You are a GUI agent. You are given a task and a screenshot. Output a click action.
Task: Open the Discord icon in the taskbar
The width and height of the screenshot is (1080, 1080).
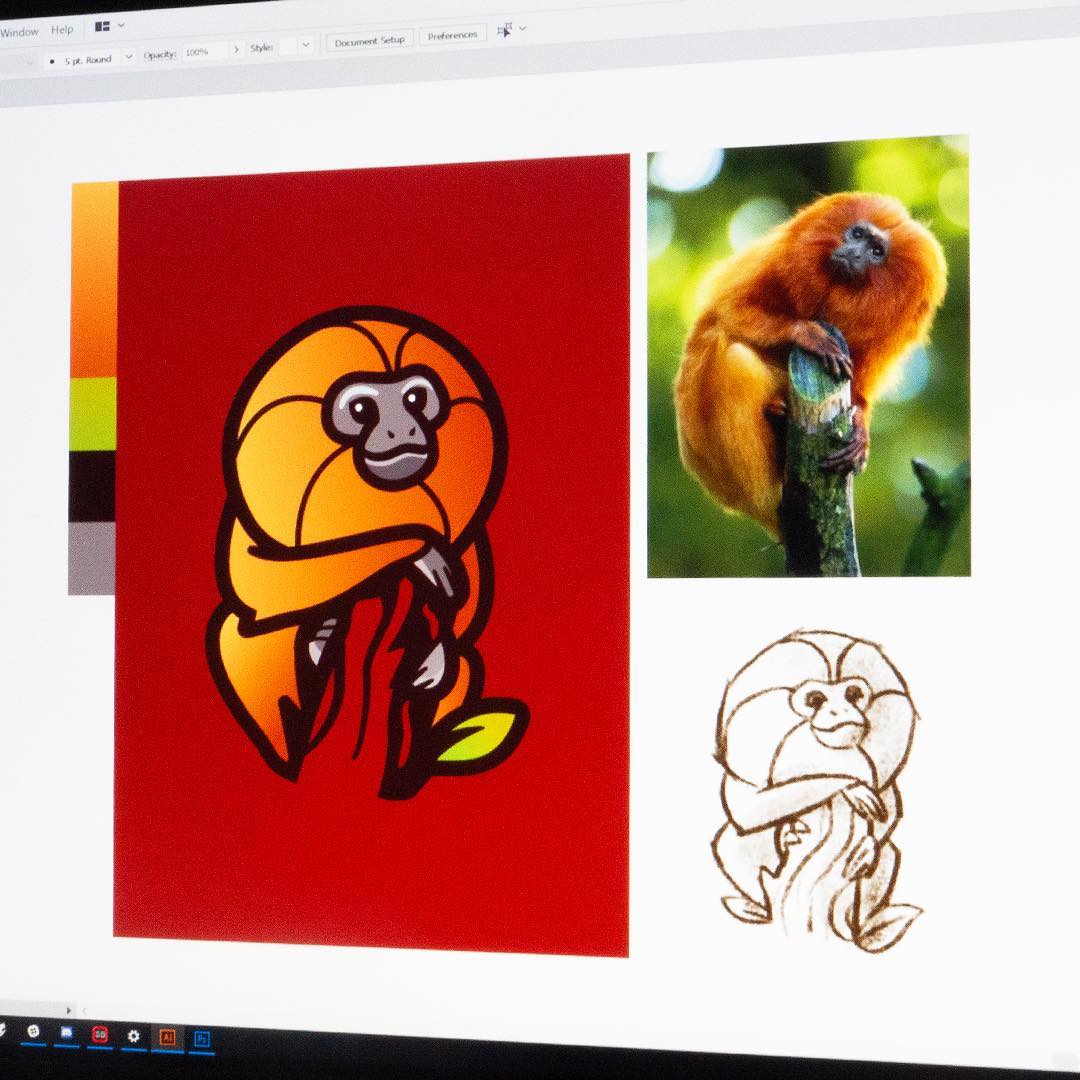(x=66, y=1032)
